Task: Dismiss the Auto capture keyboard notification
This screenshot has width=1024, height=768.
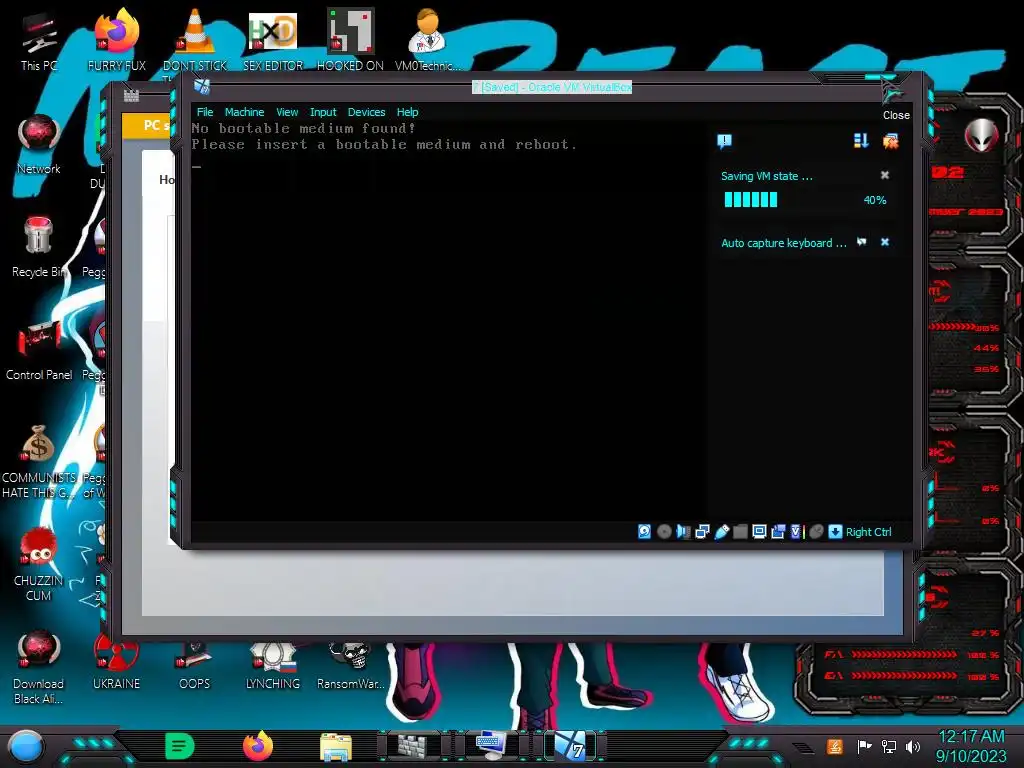Action: point(885,242)
